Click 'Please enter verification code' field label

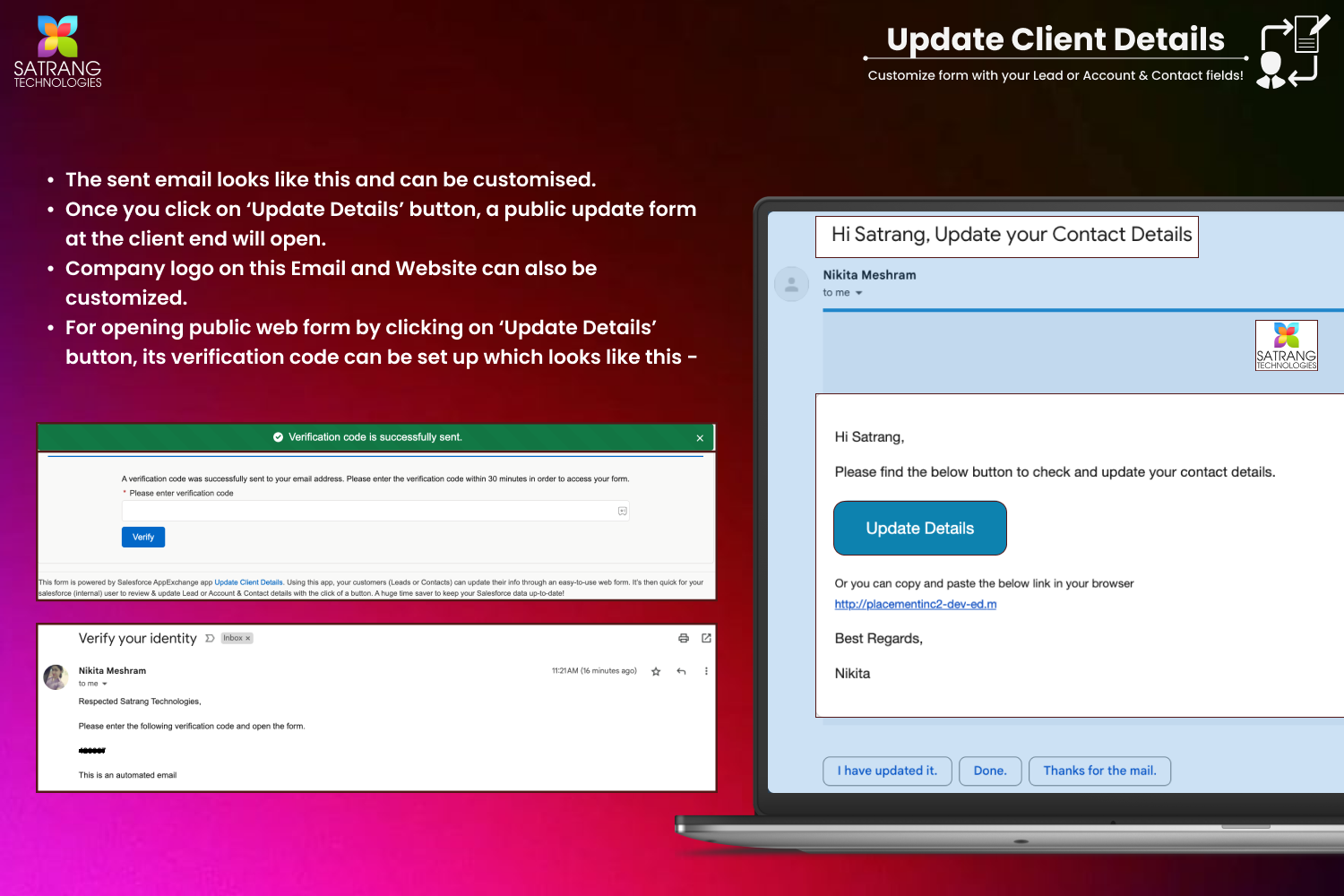point(181,494)
